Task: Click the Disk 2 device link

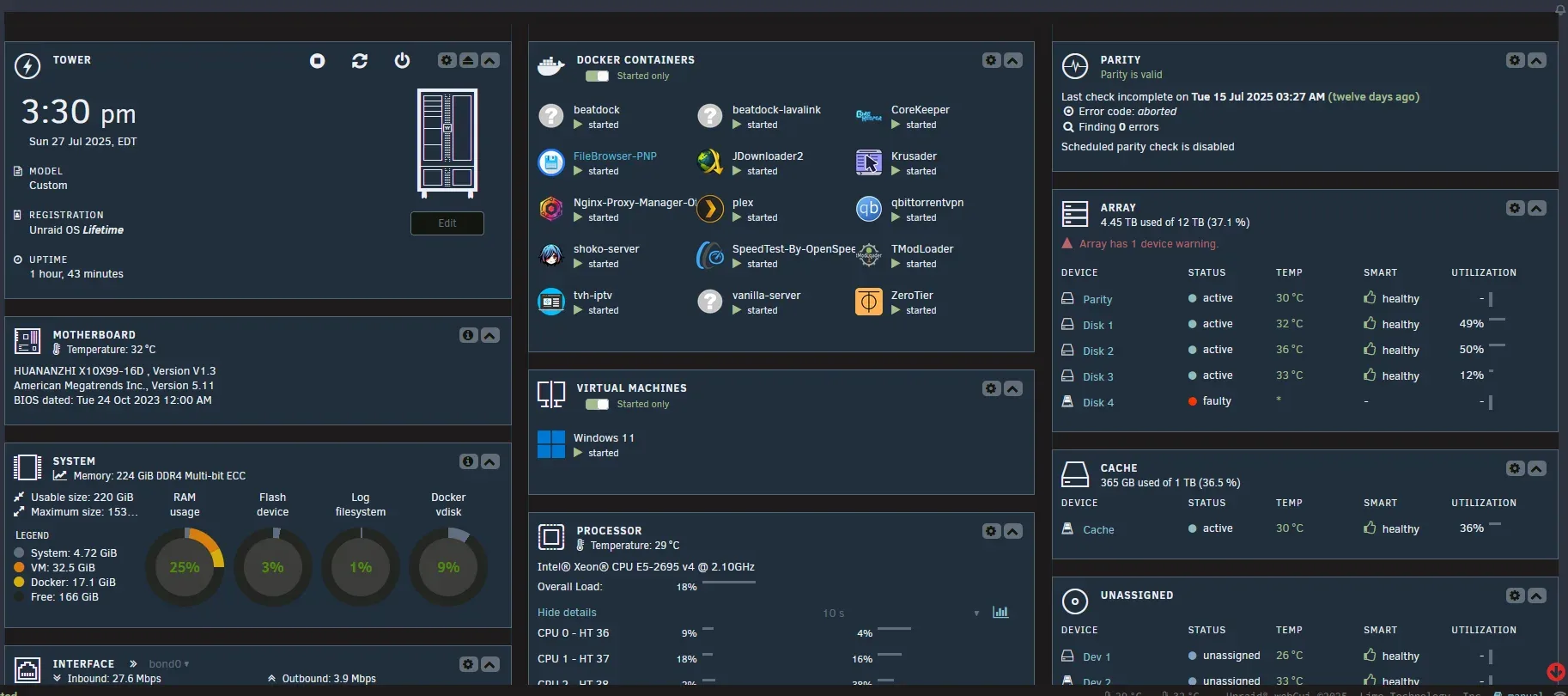Action: pyautogui.click(x=1098, y=351)
